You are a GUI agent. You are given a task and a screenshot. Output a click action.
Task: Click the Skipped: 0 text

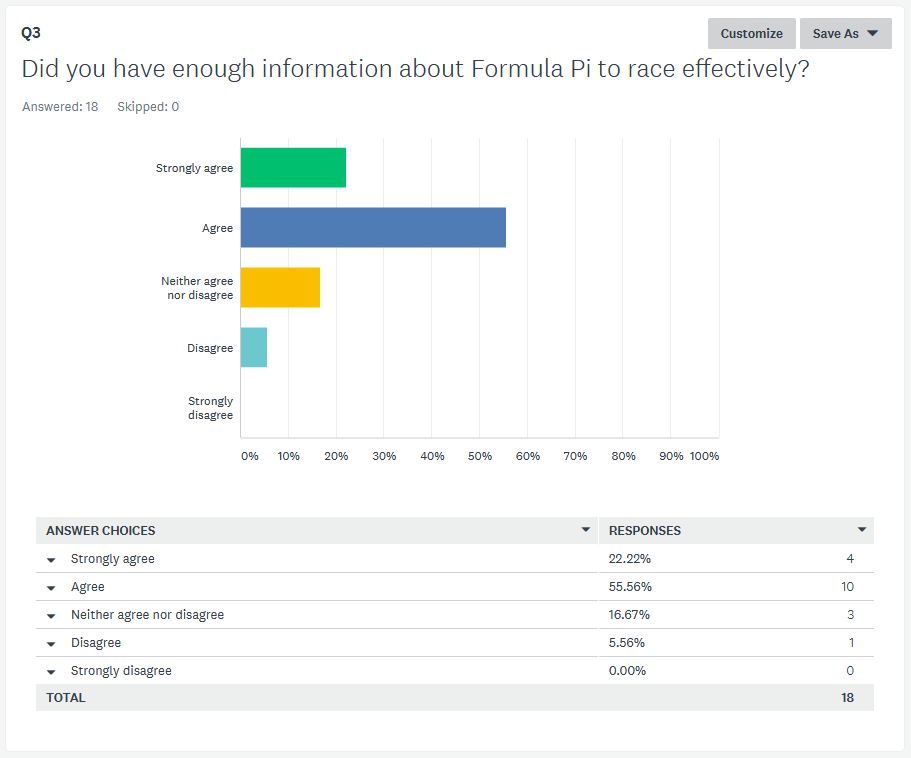pyautogui.click(x=148, y=107)
